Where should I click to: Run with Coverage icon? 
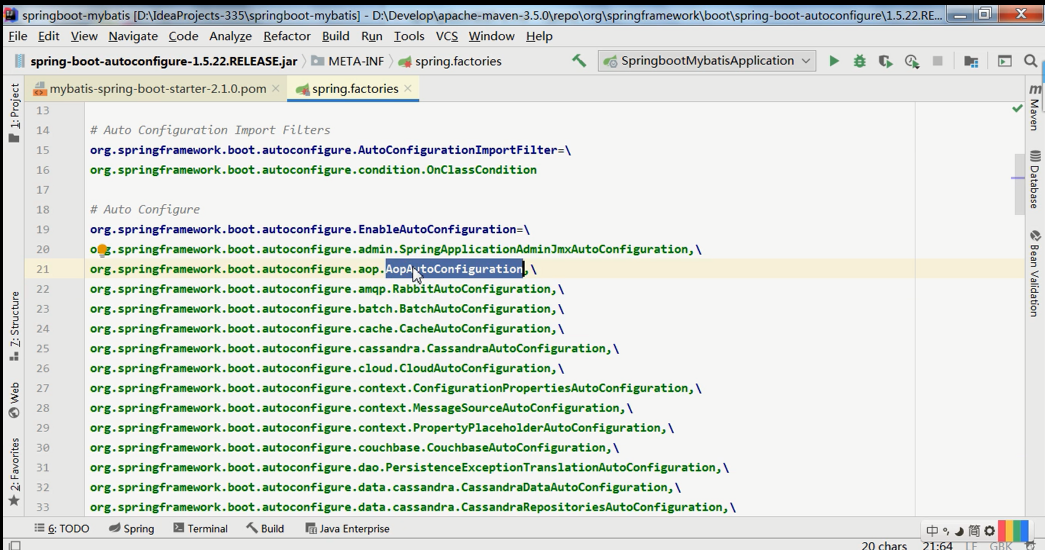point(885,61)
